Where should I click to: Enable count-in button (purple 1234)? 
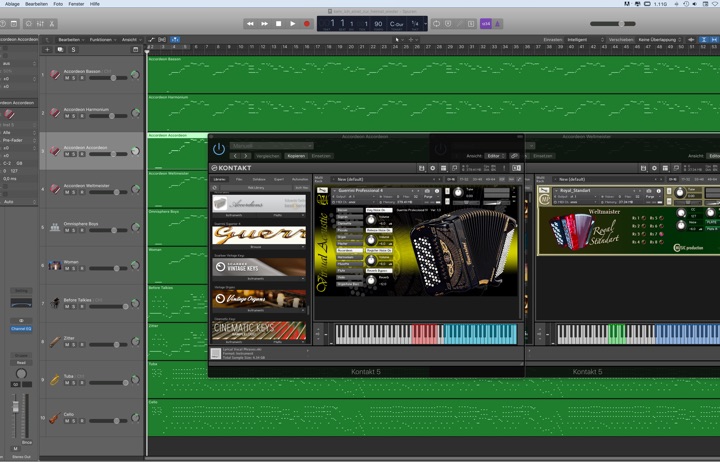point(485,23)
